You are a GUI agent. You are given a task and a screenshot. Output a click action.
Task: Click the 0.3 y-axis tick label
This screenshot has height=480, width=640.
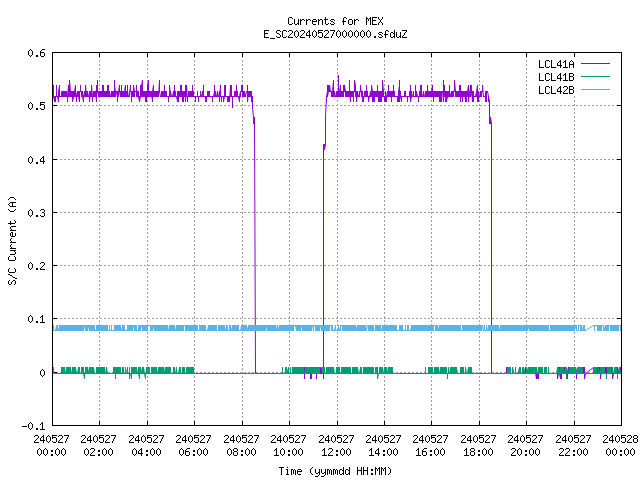tap(36, 213)
